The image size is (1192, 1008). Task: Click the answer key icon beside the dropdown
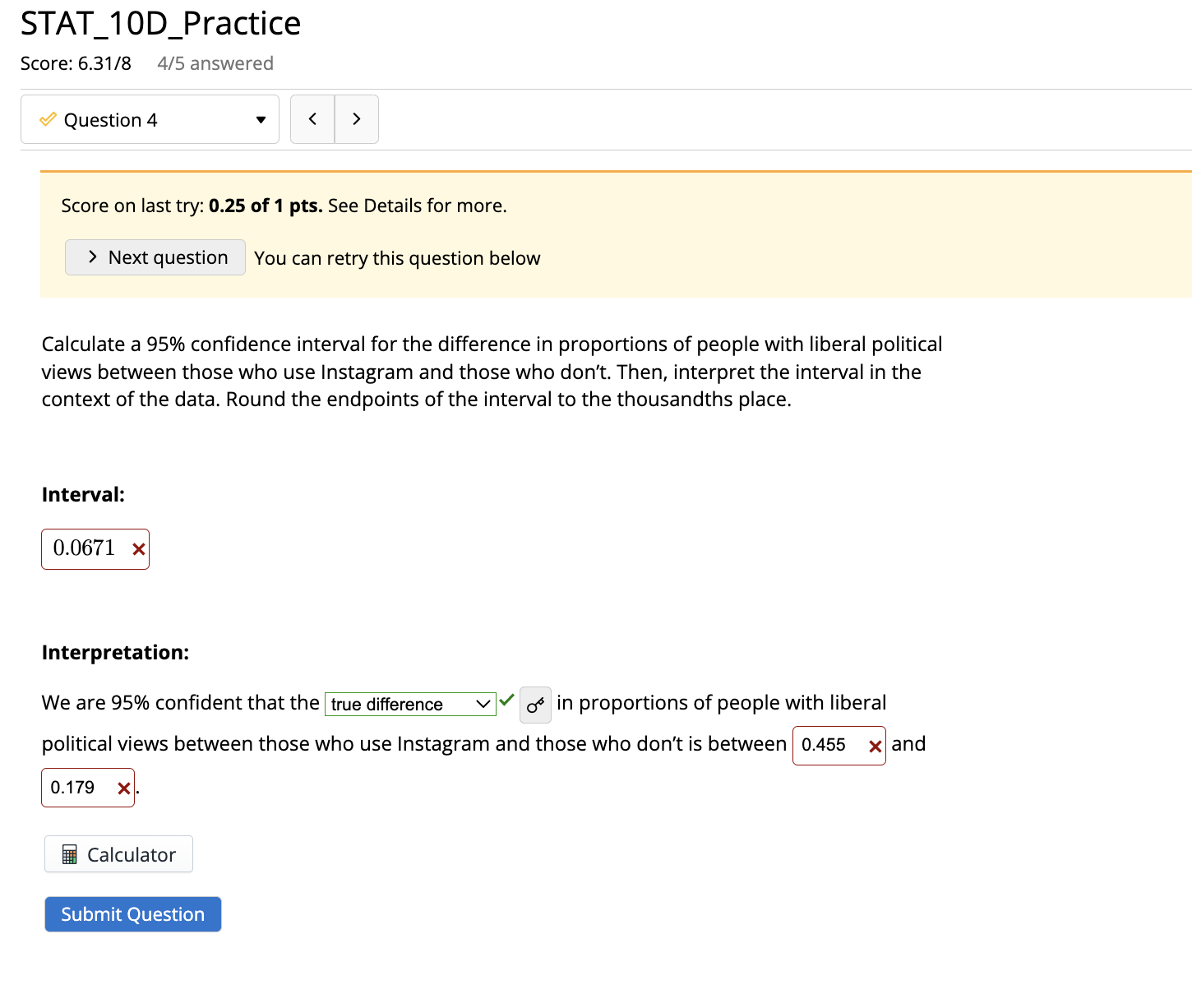(535, 705)
